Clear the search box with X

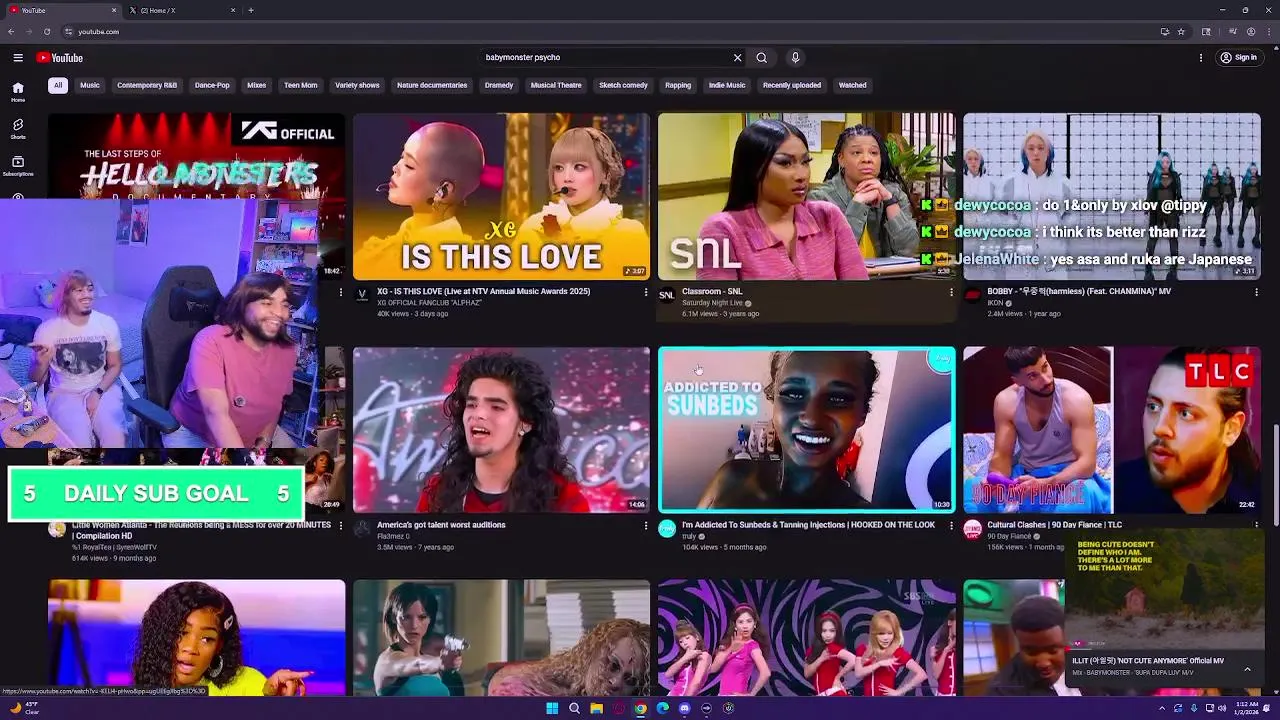click(738, 58)
